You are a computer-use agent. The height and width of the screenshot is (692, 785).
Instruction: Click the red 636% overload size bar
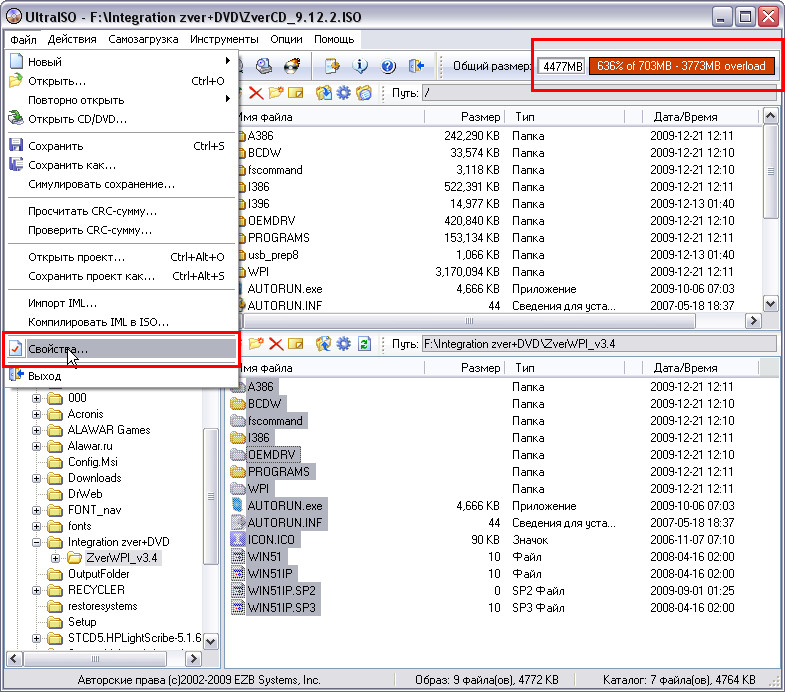pos(681,66)
